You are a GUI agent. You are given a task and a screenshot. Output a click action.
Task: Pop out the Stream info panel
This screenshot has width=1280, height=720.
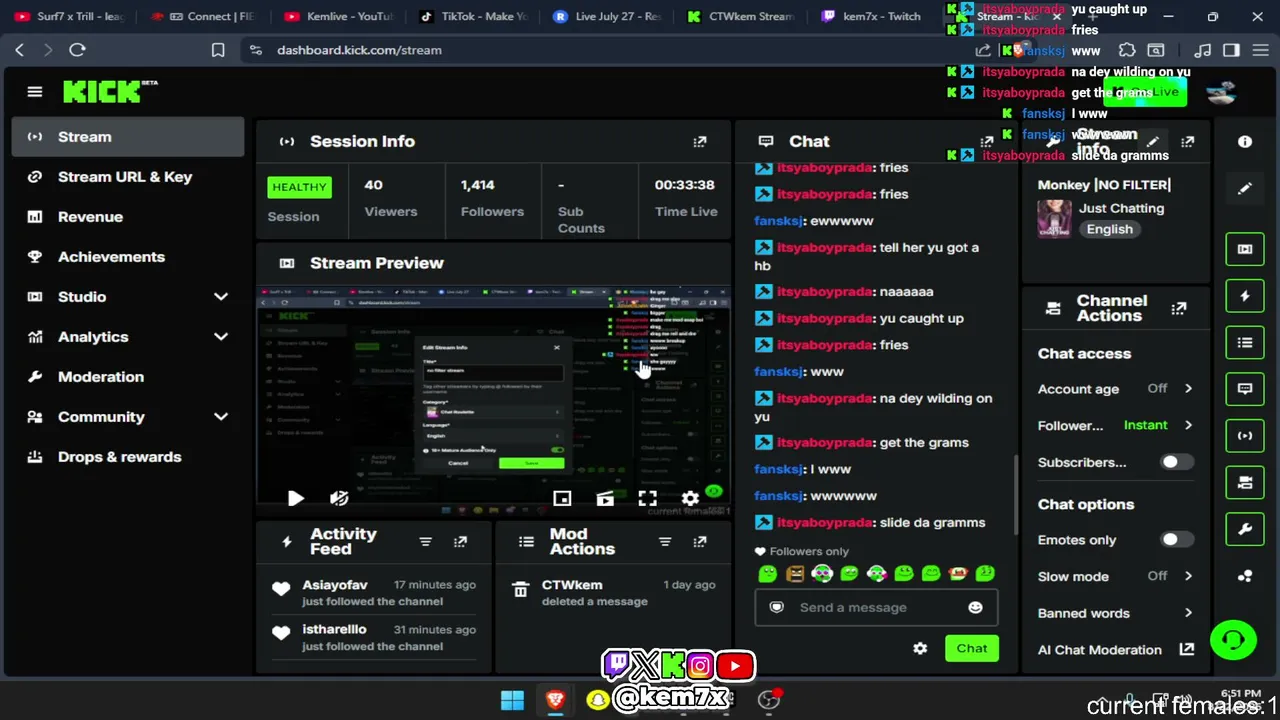tap(1188, 142)
